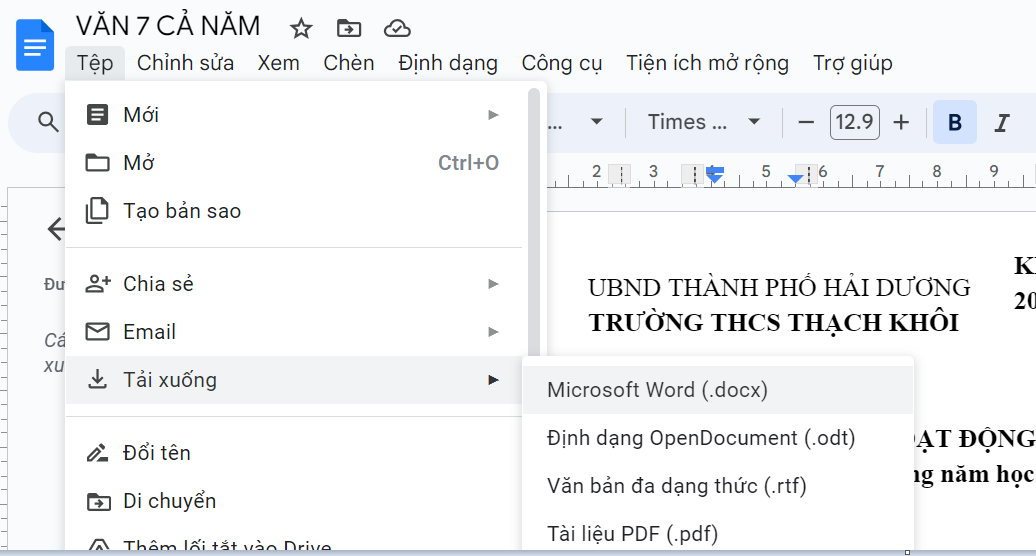Star the document VĂN 7 CẢ NĂM
Screen dimensions: 1036x556
pyautogui.click(x=301, y=28)
